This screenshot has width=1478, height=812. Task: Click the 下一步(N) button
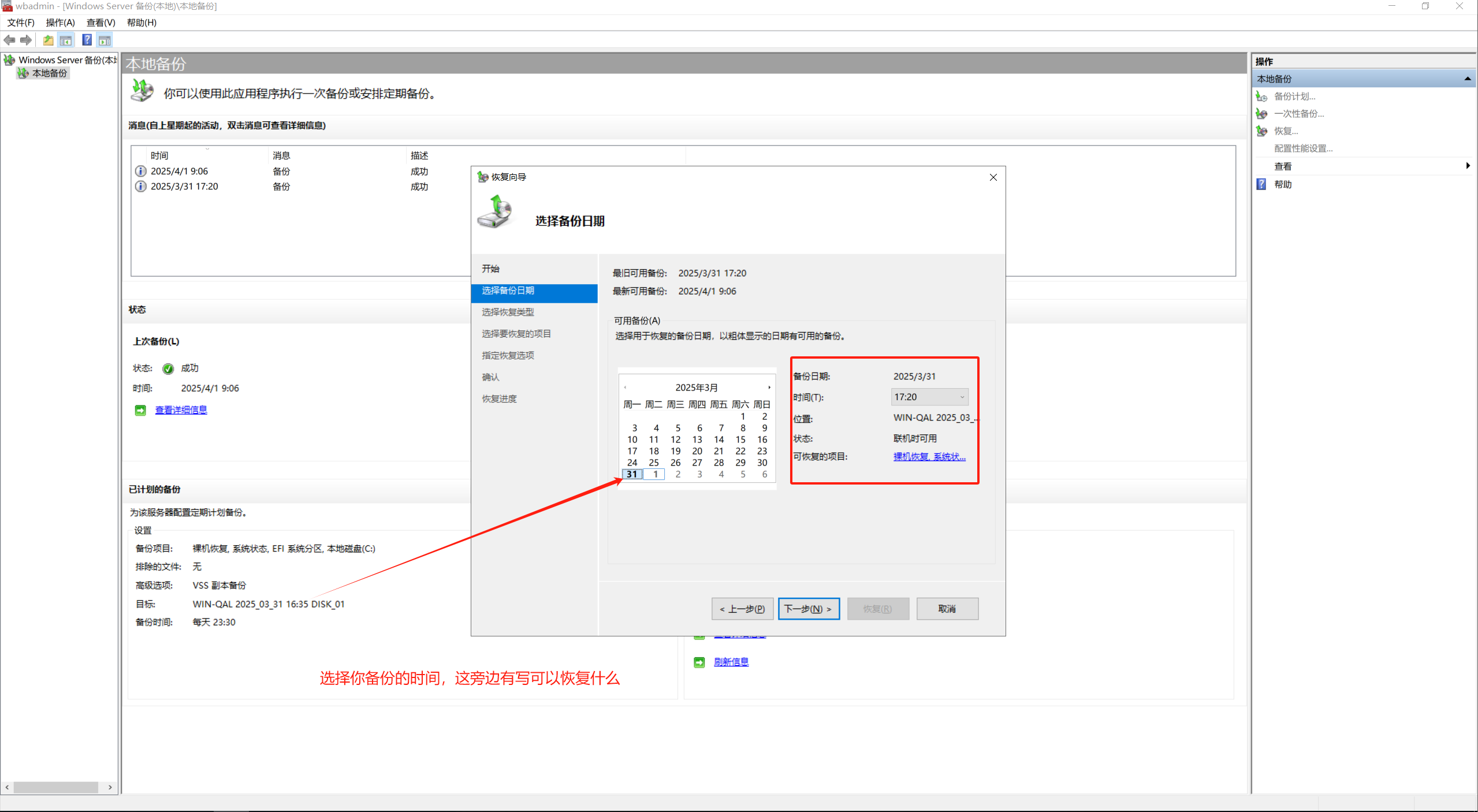808,609
